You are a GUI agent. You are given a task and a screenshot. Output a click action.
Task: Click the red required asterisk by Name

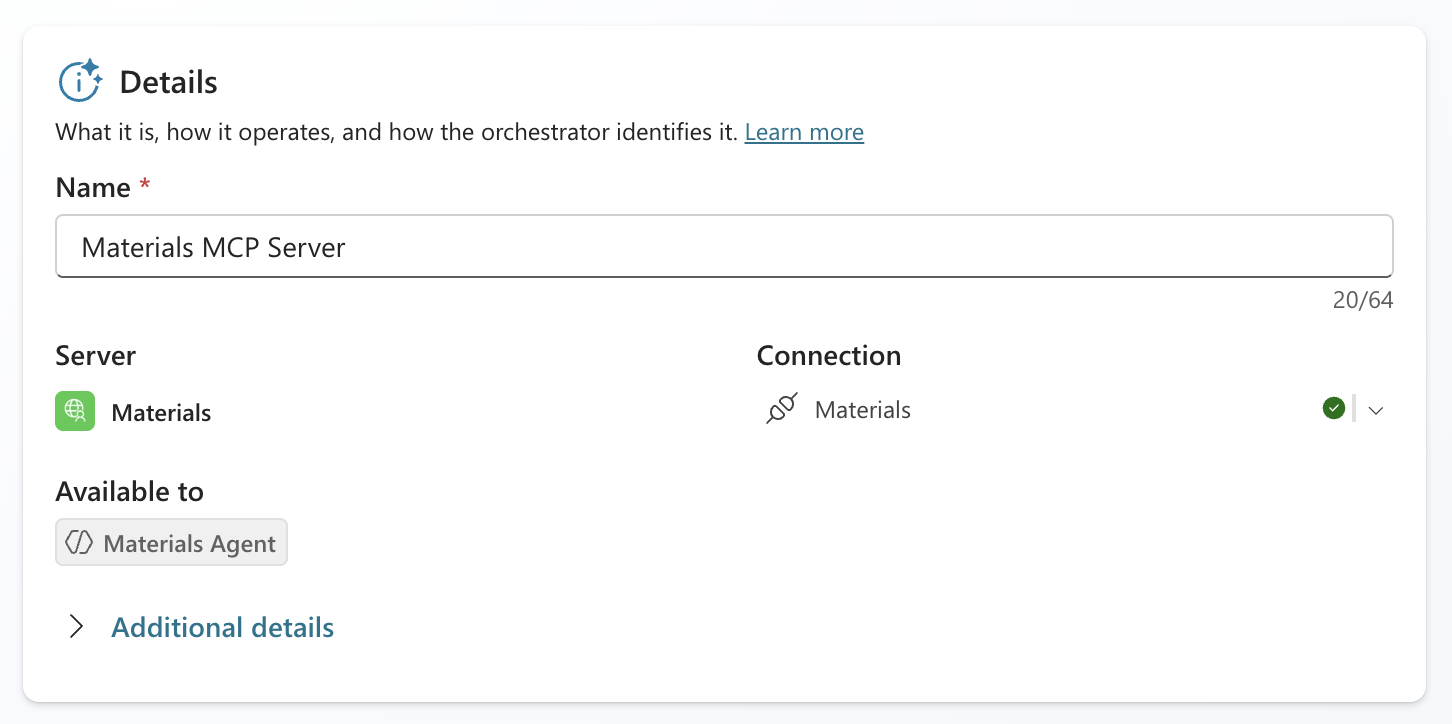click(145, 186)
